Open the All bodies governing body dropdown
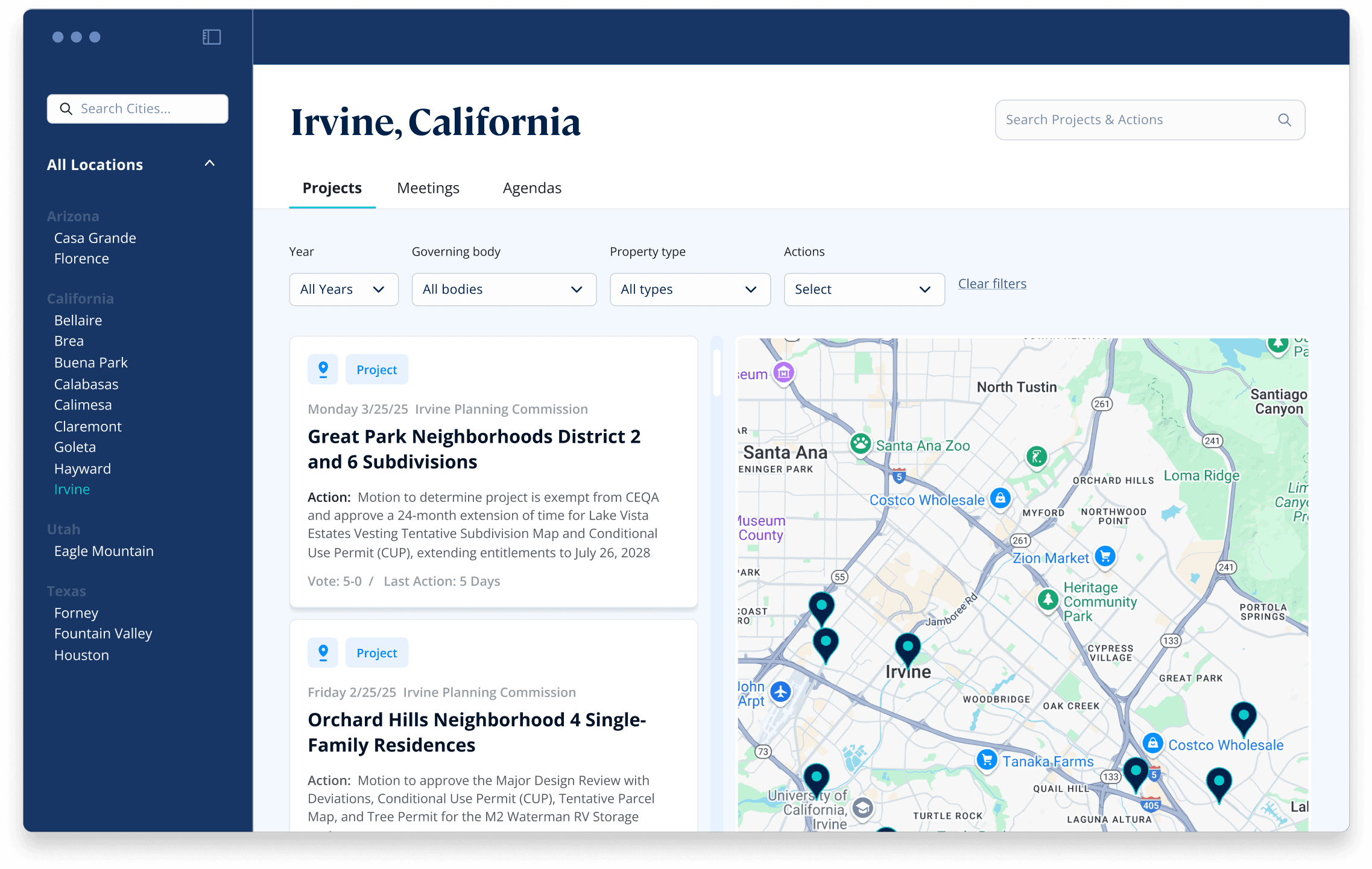Screen dimensions: 1372x869 click(x=504, y=289)
